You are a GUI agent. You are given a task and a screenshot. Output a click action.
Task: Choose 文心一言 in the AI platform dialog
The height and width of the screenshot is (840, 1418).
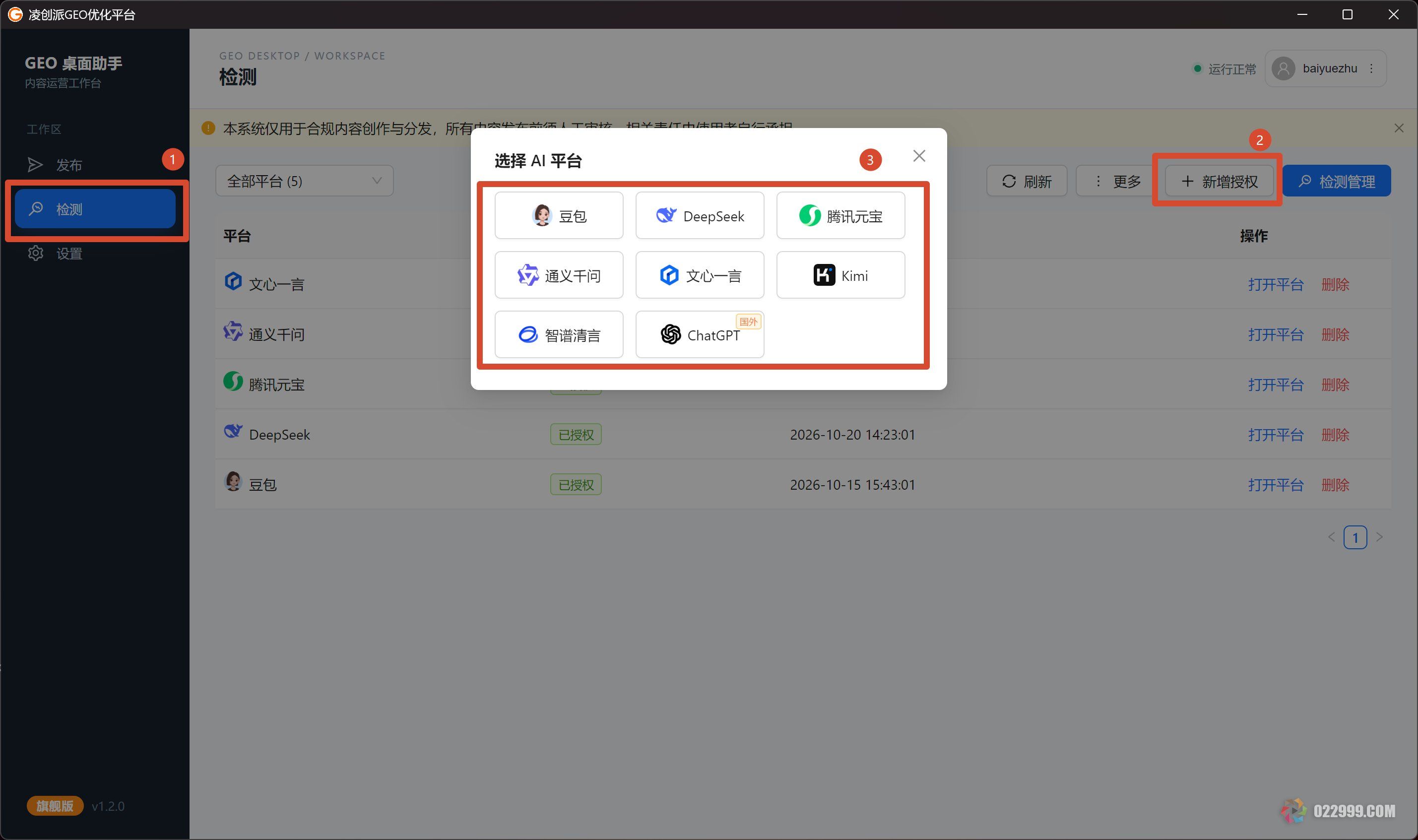[700, 275]
